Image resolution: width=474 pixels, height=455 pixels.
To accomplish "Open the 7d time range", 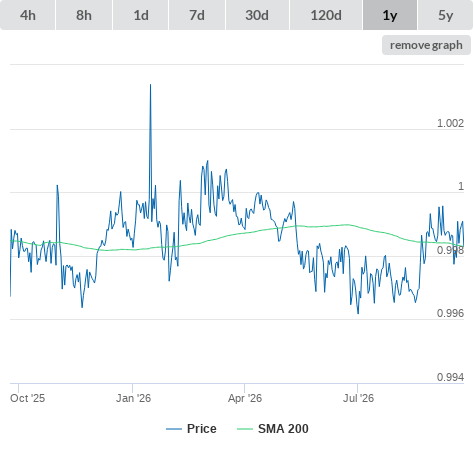I will point(197,15).
